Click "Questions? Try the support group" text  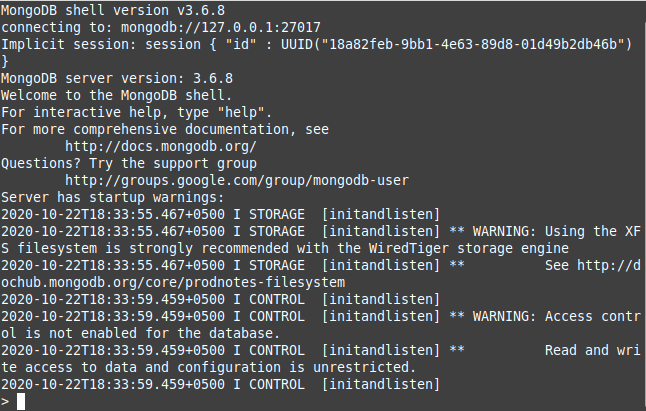129,162
